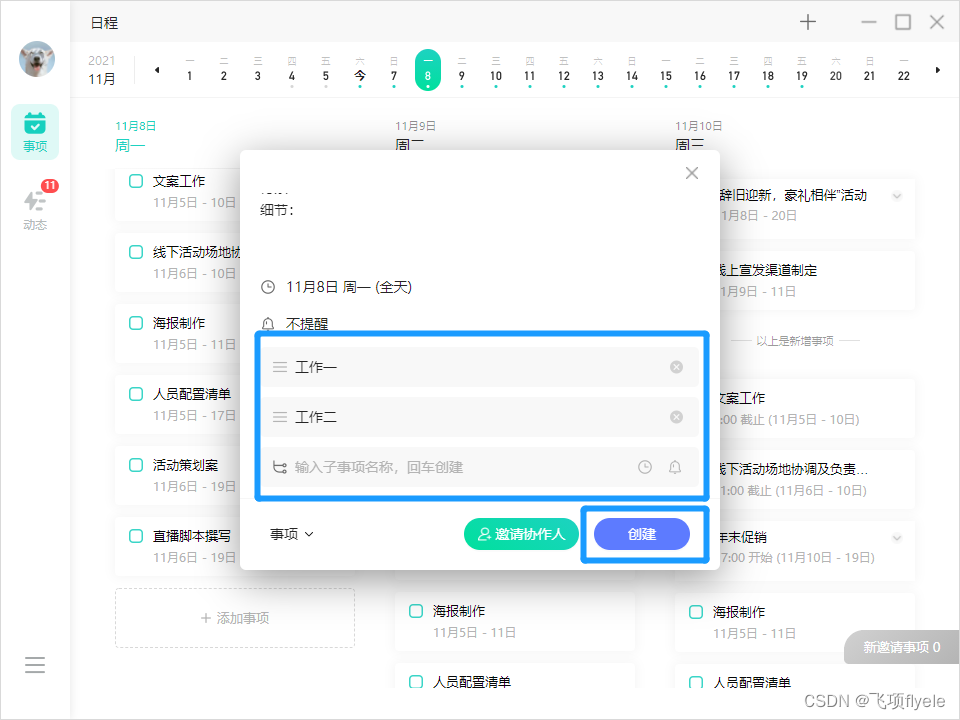Select date 10 in calendar strip

496,70
